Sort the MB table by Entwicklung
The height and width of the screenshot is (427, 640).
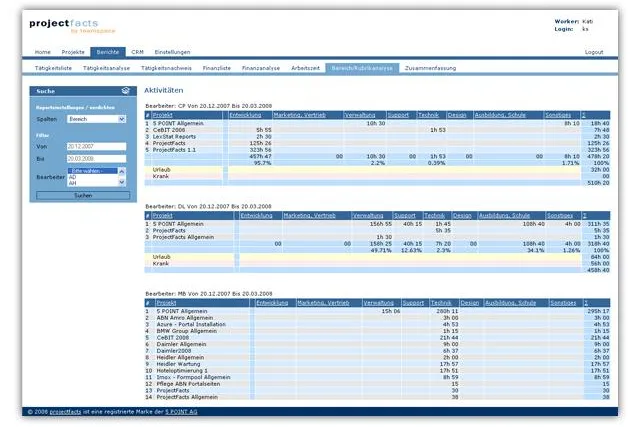pyautogui.click(x=272, y=303)
